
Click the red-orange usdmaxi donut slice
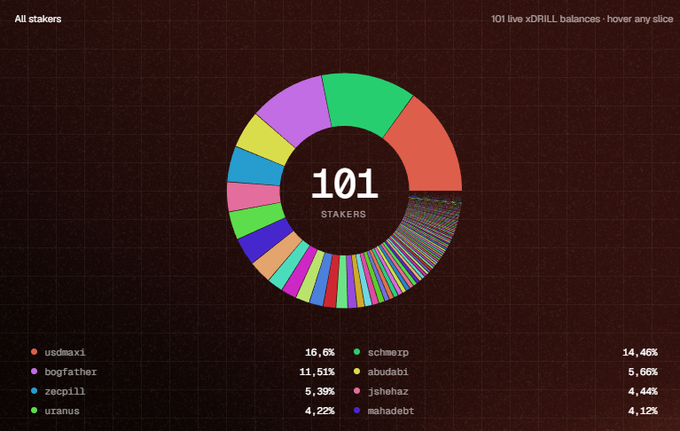428,146
